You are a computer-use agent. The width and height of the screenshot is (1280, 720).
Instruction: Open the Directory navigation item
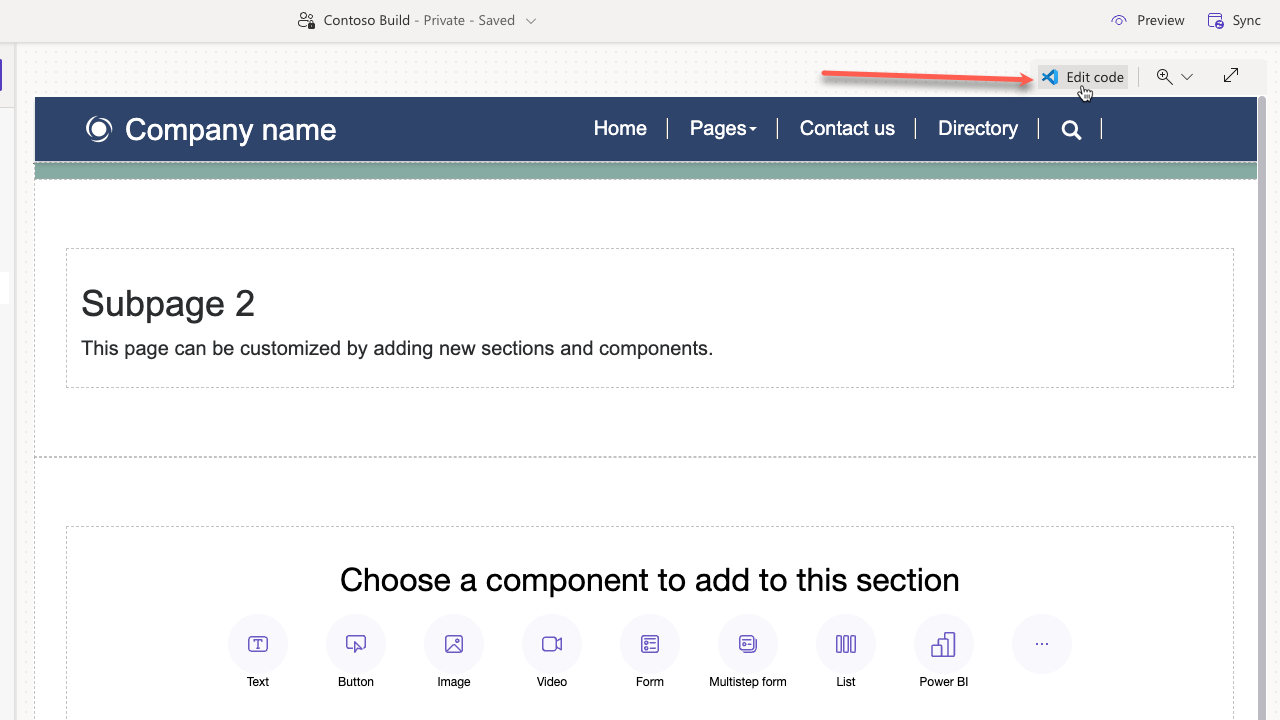pos(977,128)
